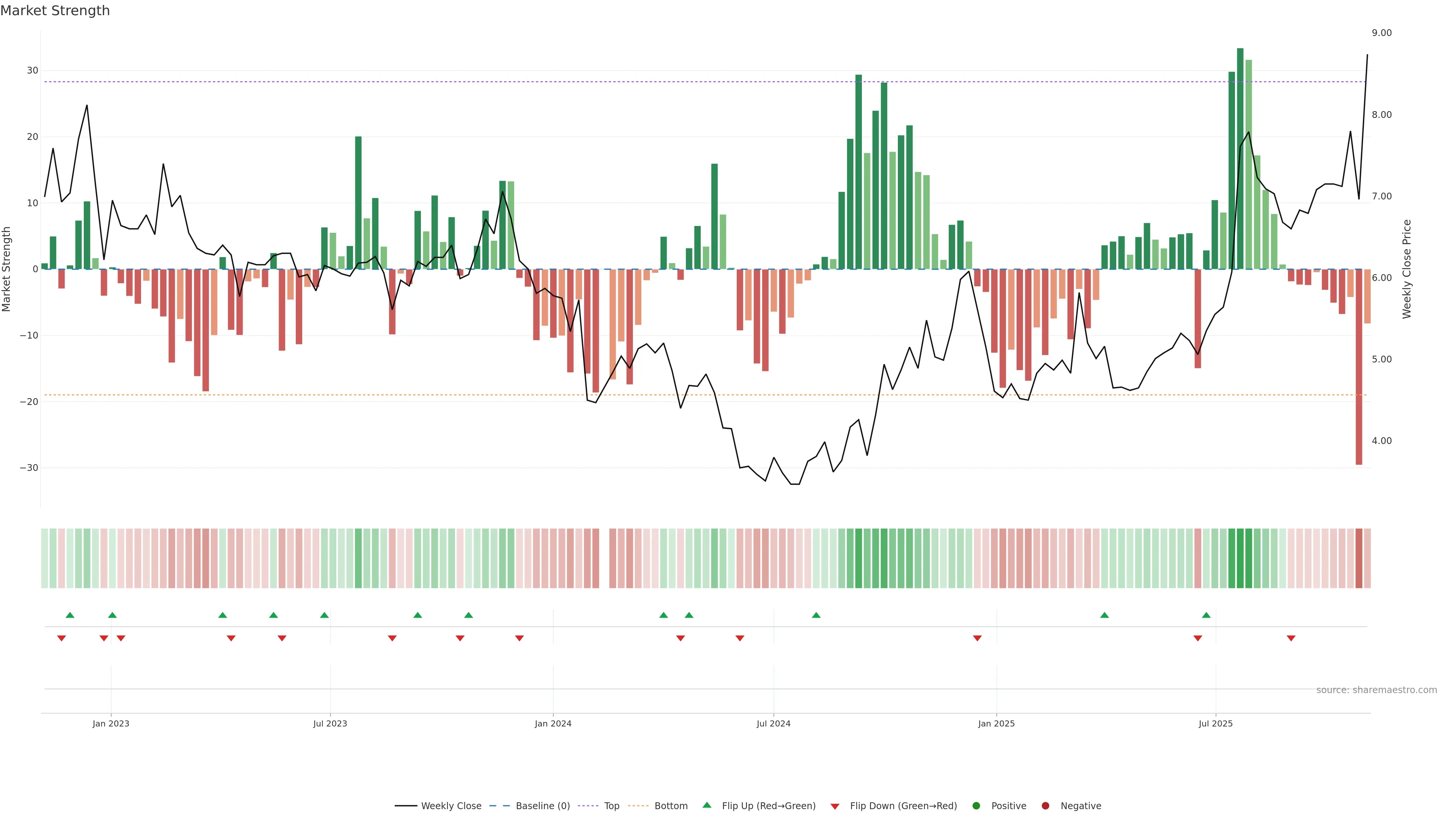1456x819 pixels.
Task: Click the last green flip-up triangle marker
Action: (1206, 615)
